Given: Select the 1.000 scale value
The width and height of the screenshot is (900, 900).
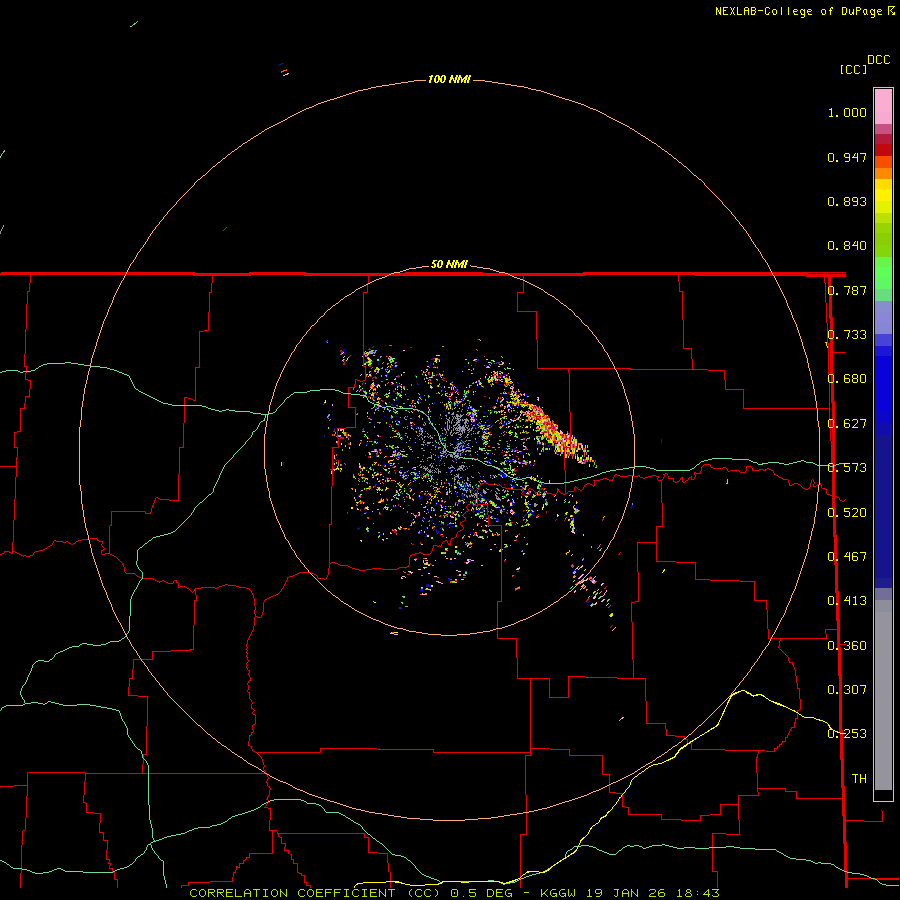Looking at the screenshot, I should pyautogui.click(x=847, y=112).
